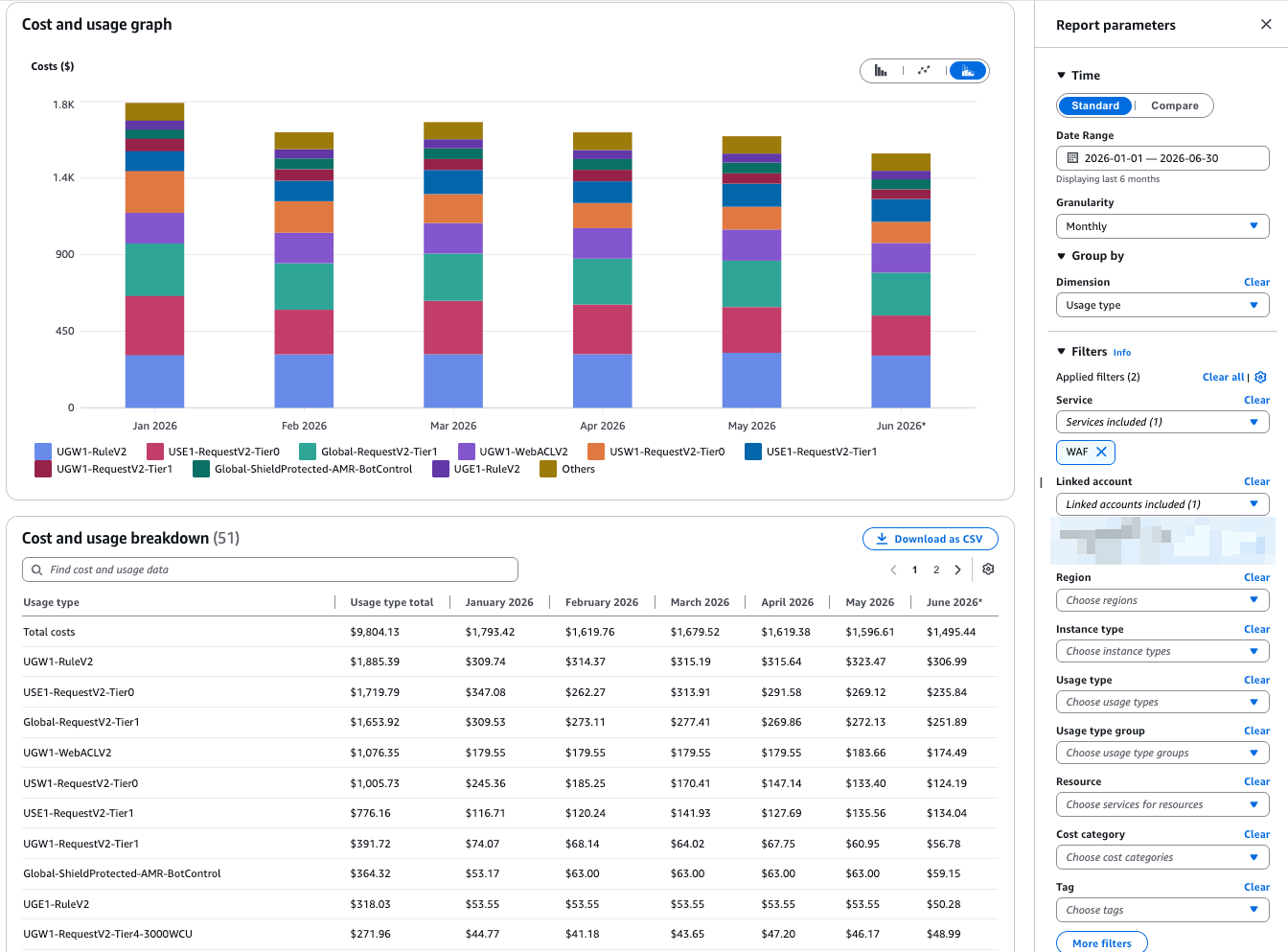Open the Granularity Monthly dropdown

(x=1162, y=226)
